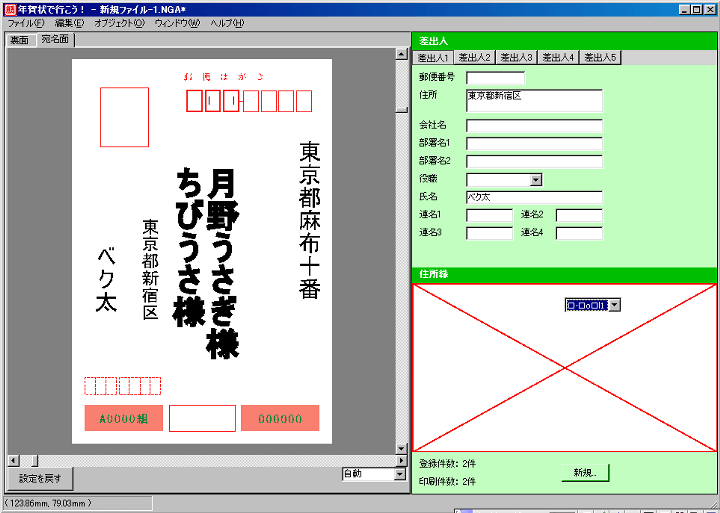Open the 自動 zoom dropdown

click(x=400, y=474)
